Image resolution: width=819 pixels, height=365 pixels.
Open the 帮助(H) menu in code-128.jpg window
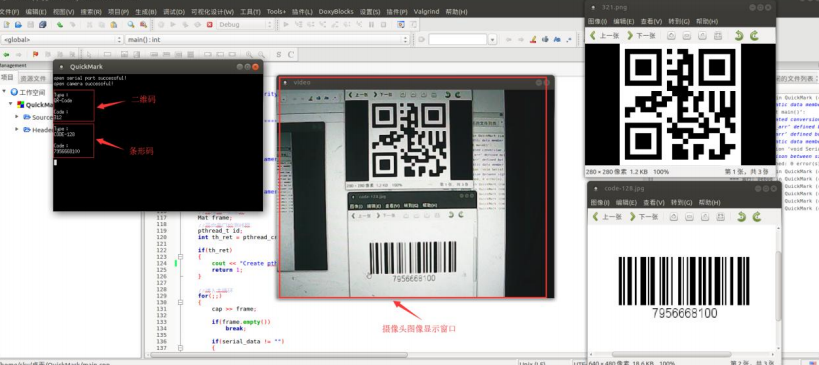[709, 203]
